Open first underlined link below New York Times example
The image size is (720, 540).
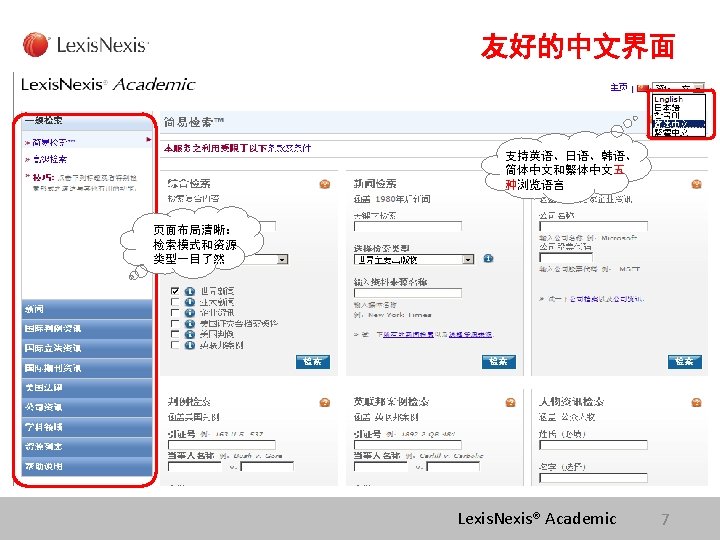click(x=408, y=334)
